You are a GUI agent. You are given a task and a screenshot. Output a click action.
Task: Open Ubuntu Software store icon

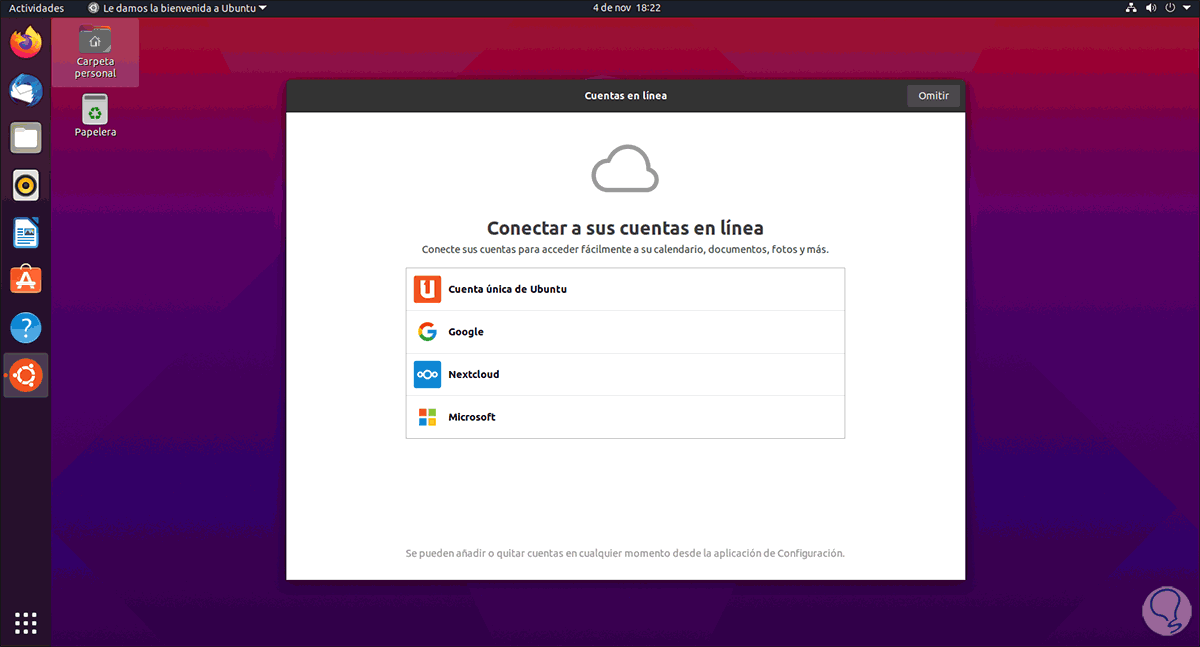[x=26, y=280]
